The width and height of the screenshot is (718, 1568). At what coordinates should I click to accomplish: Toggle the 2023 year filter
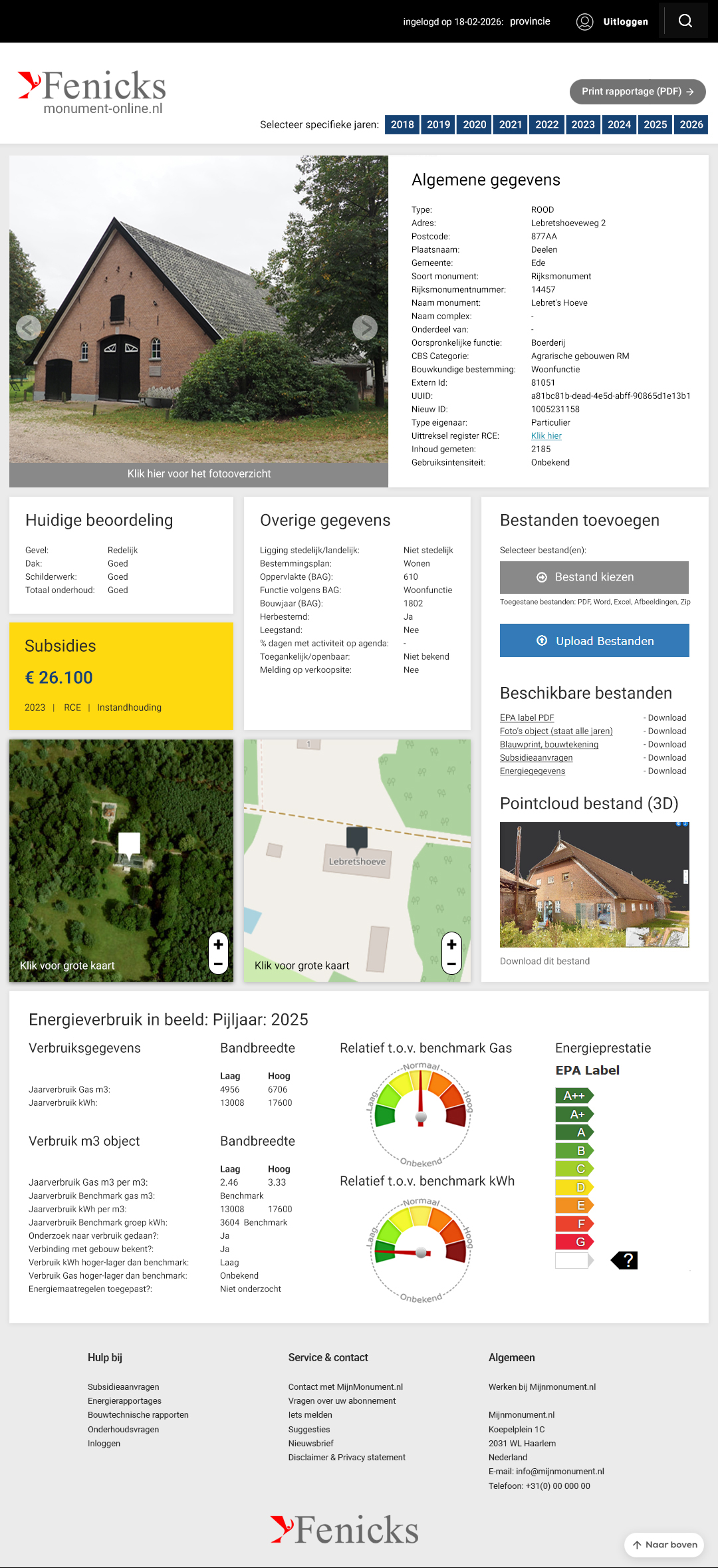coord(582,124)
